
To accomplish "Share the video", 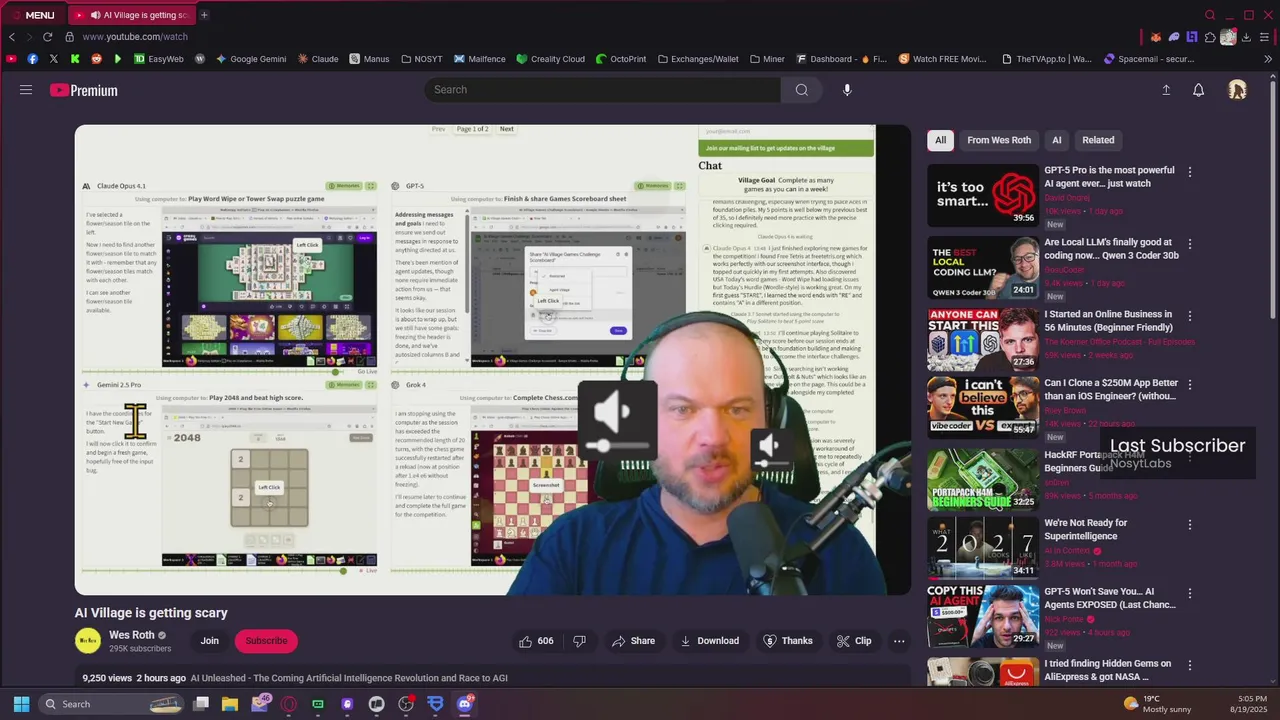I will coord(633,641).
